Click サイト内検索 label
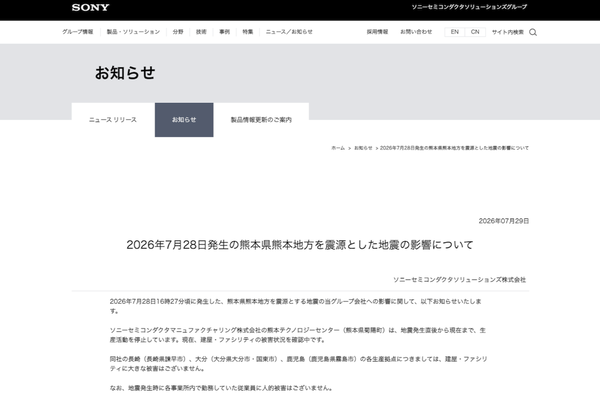The width and height of the screenshot is (600, 400). pos(508,32)
